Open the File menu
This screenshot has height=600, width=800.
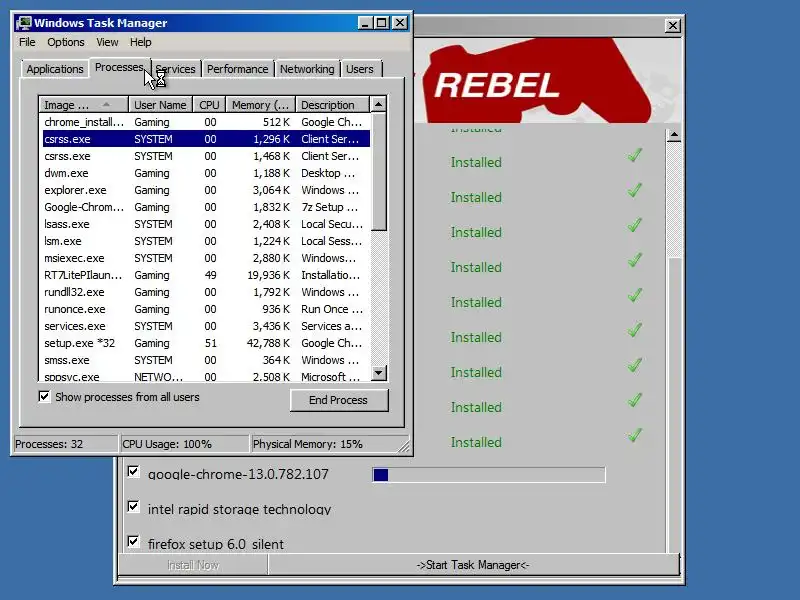click(x=27, y=42)
